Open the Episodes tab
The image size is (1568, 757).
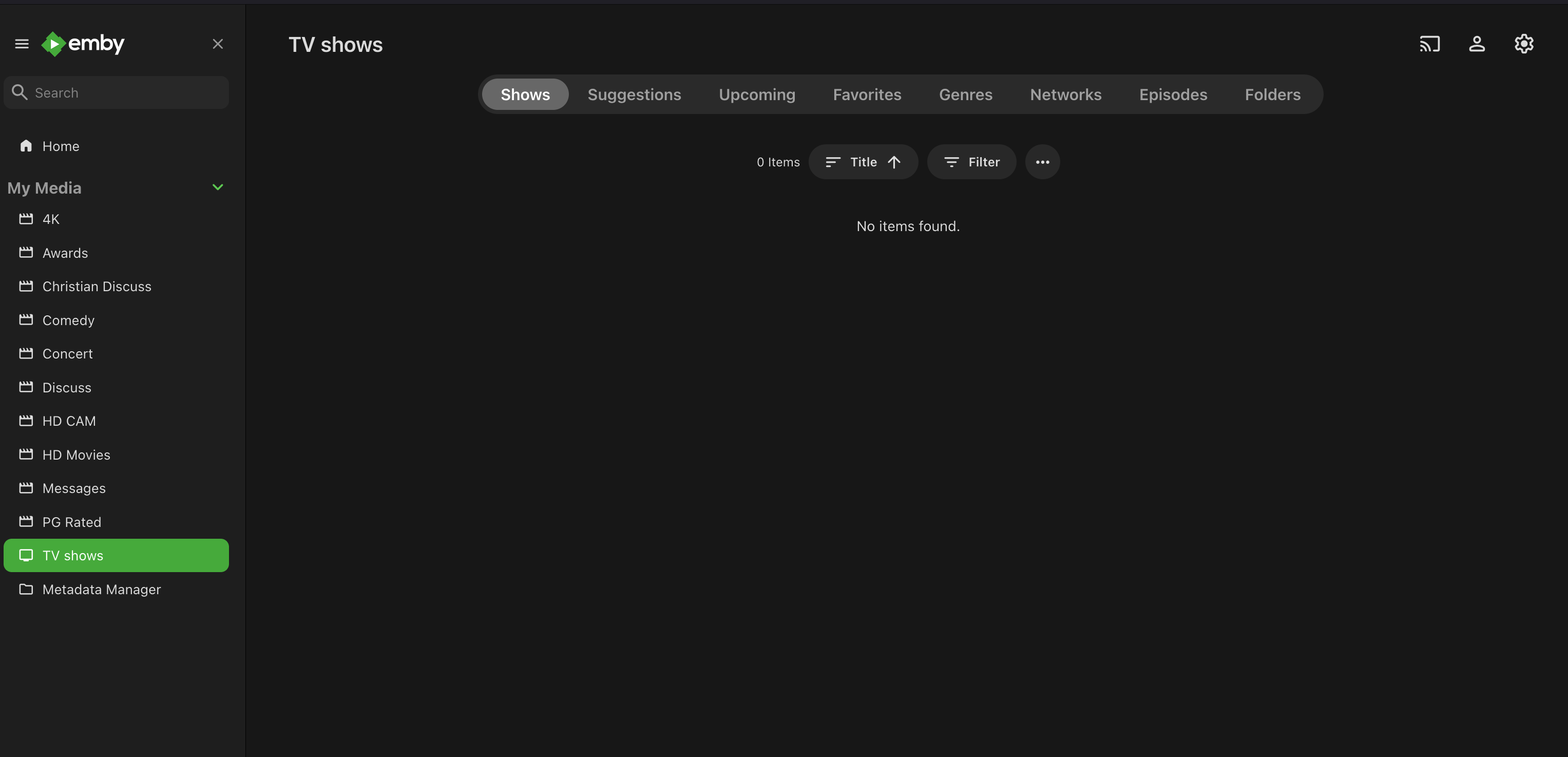[1172, 94]
